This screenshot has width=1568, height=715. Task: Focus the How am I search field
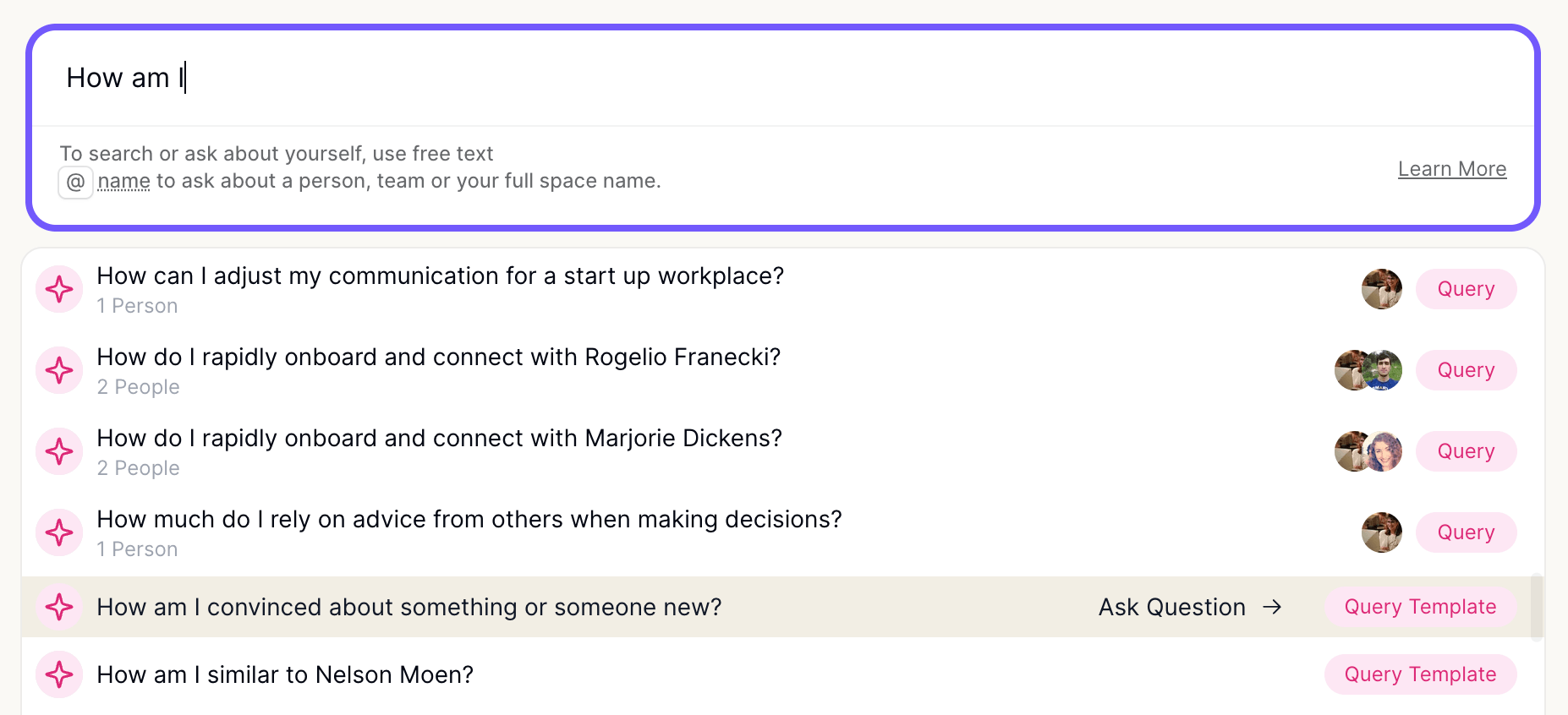[783, 78]
